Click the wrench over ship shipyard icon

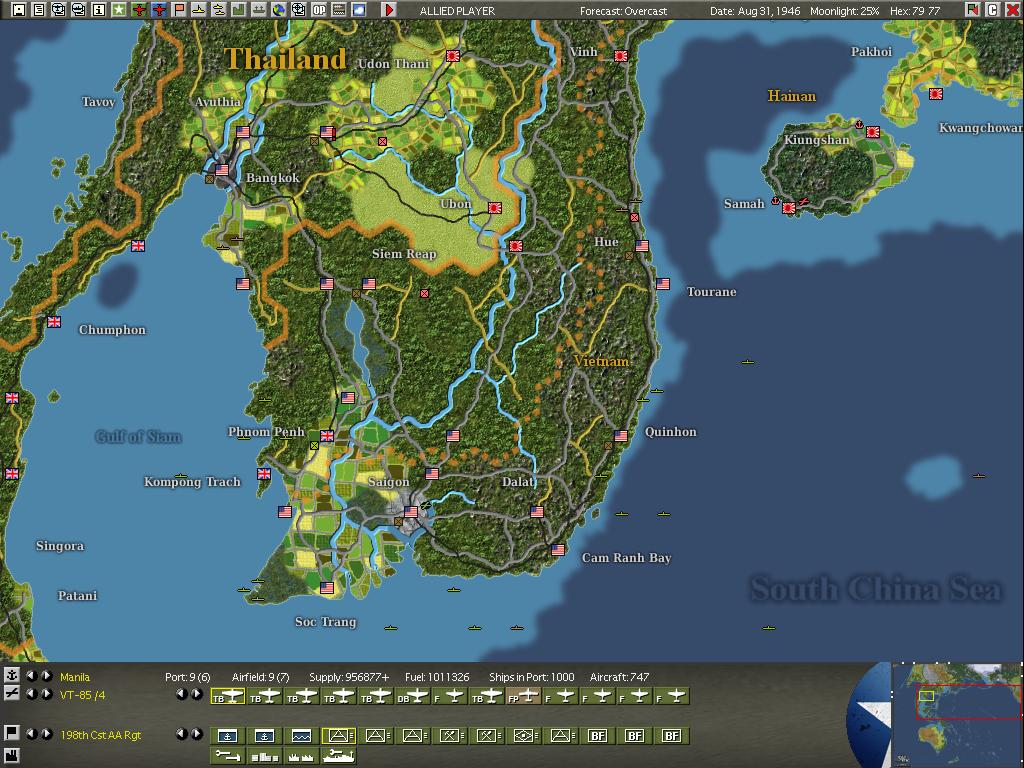(338, 756)
